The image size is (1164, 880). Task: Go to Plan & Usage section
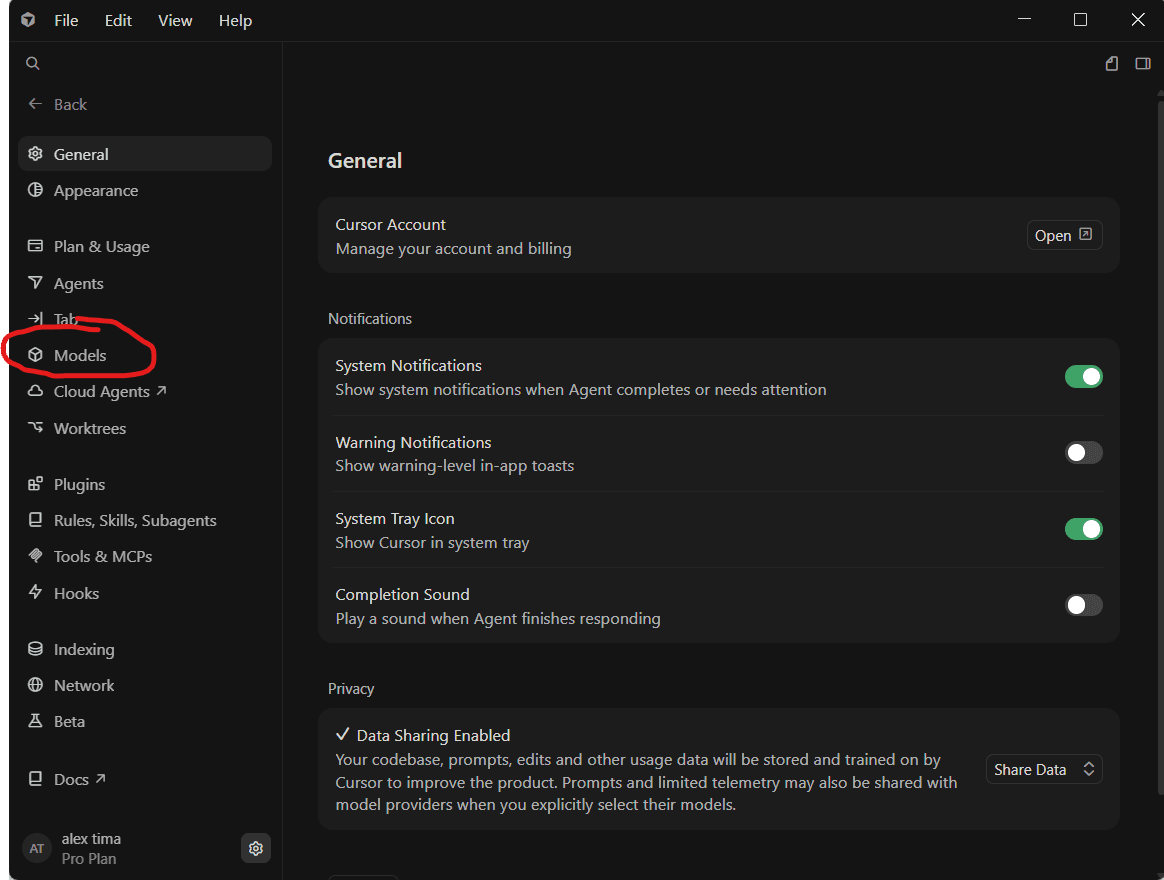click(x=145, y=246)
